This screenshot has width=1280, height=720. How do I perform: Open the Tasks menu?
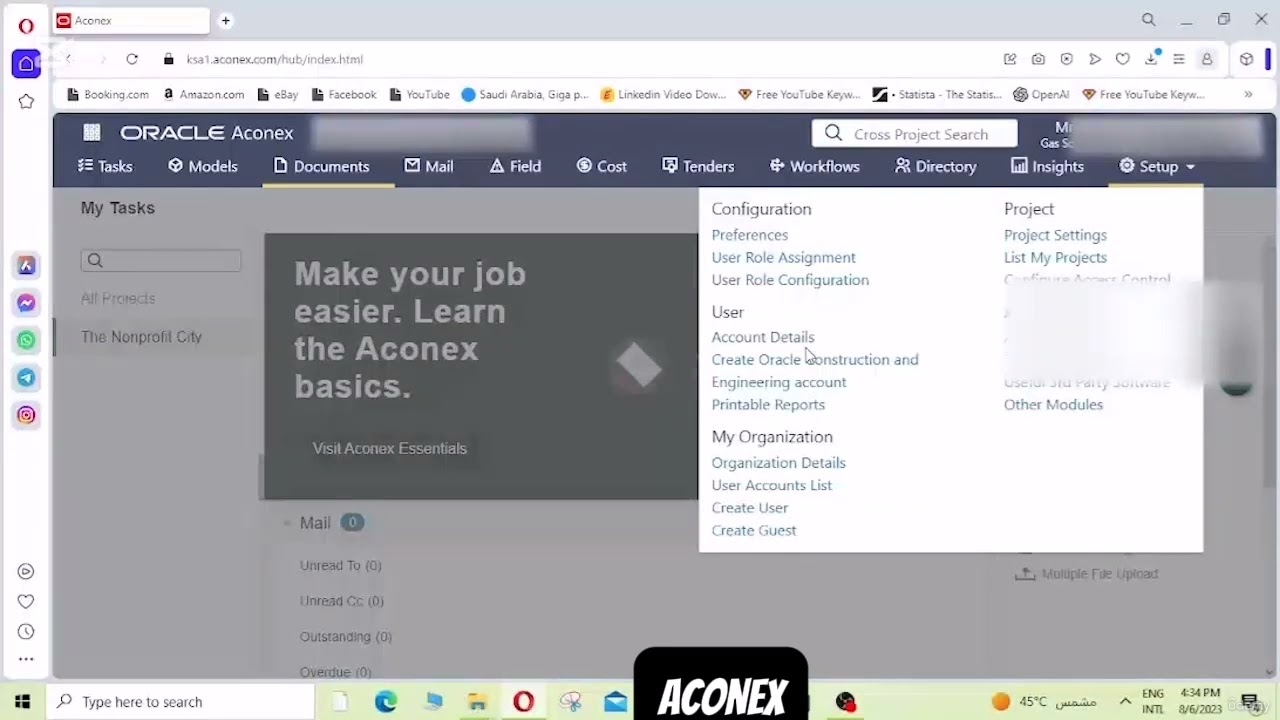(105, 166)
